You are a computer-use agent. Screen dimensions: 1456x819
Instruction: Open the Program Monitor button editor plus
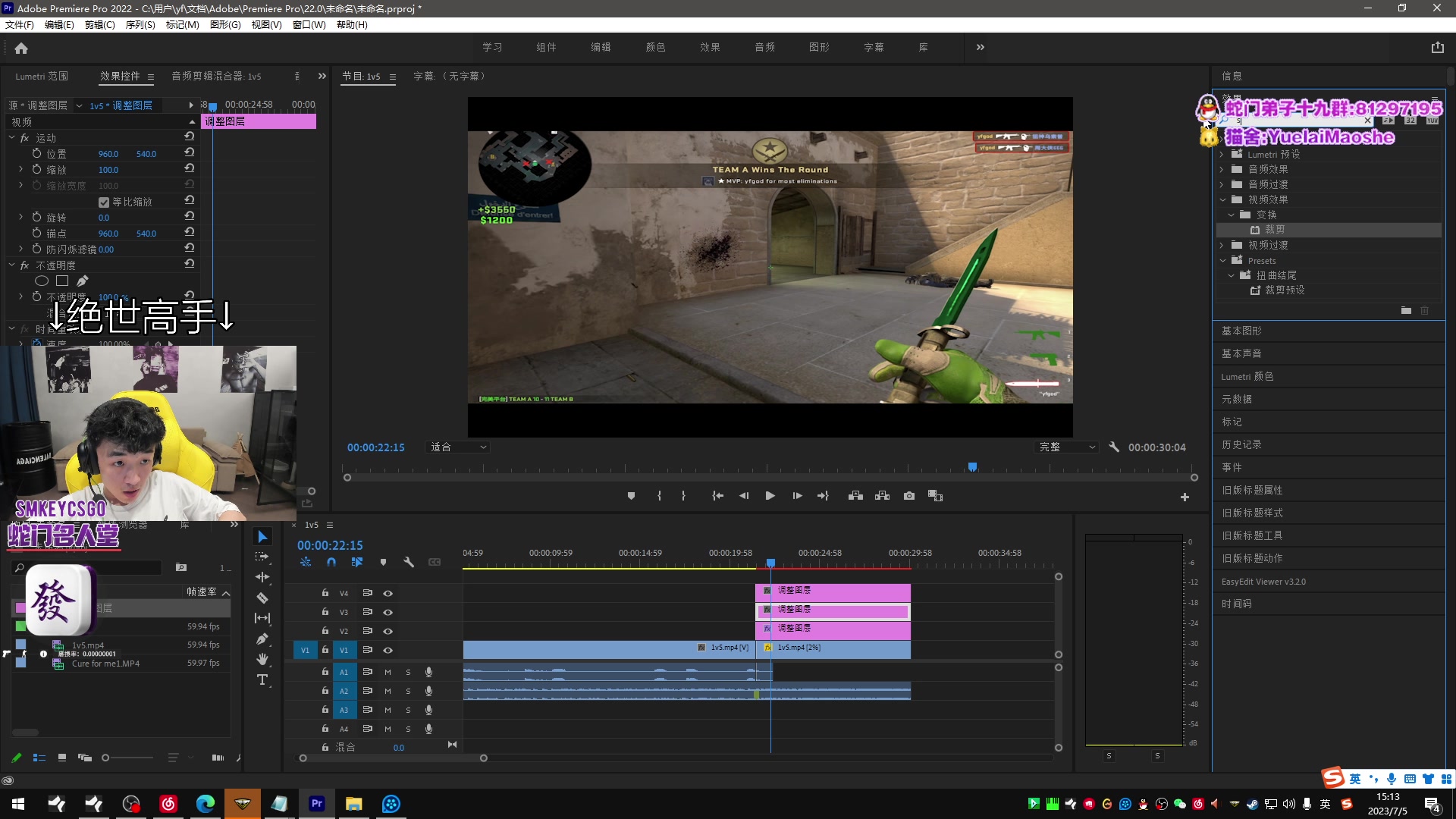(x=1185, y=497)
